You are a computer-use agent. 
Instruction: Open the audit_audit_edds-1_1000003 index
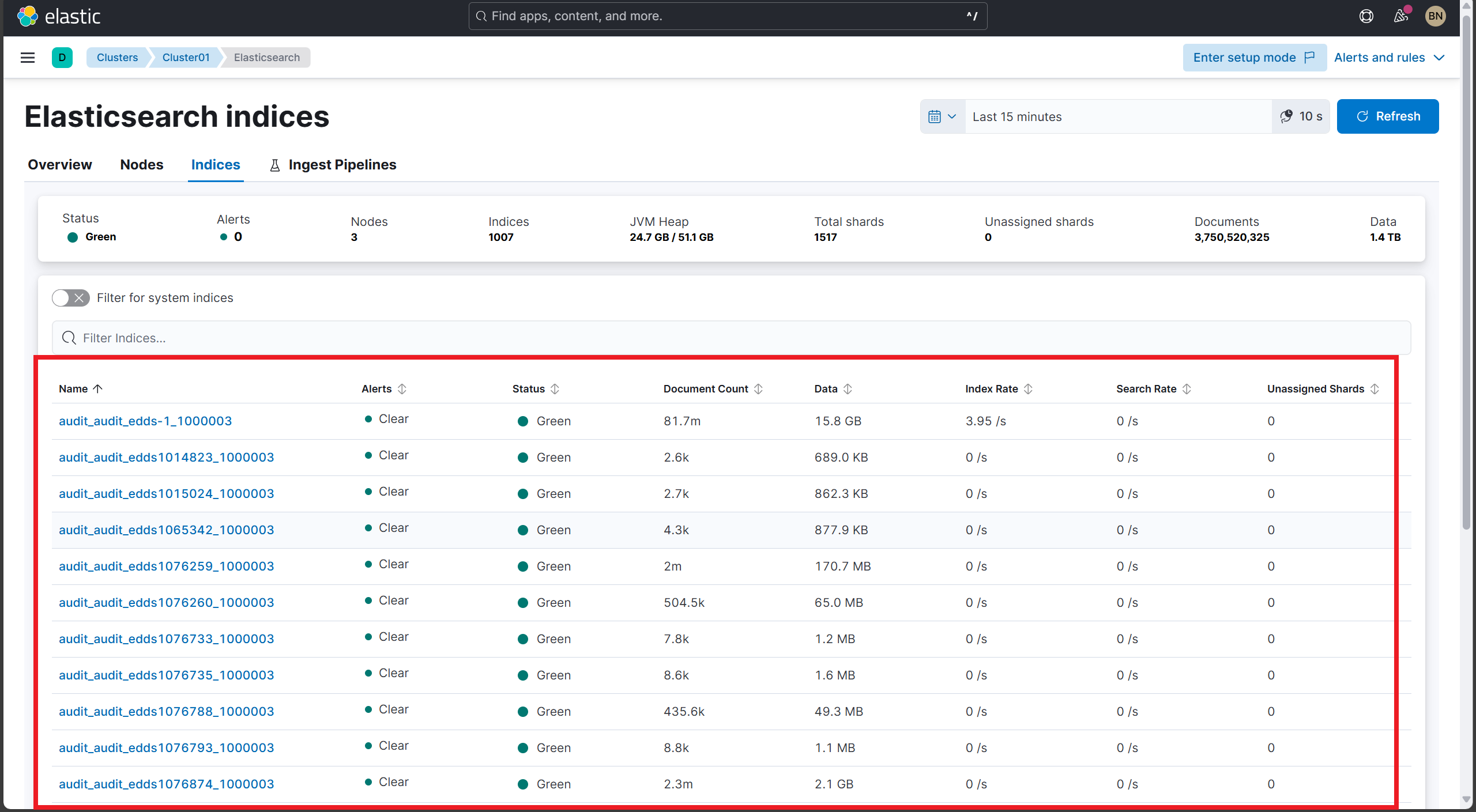tap(145, 421)
